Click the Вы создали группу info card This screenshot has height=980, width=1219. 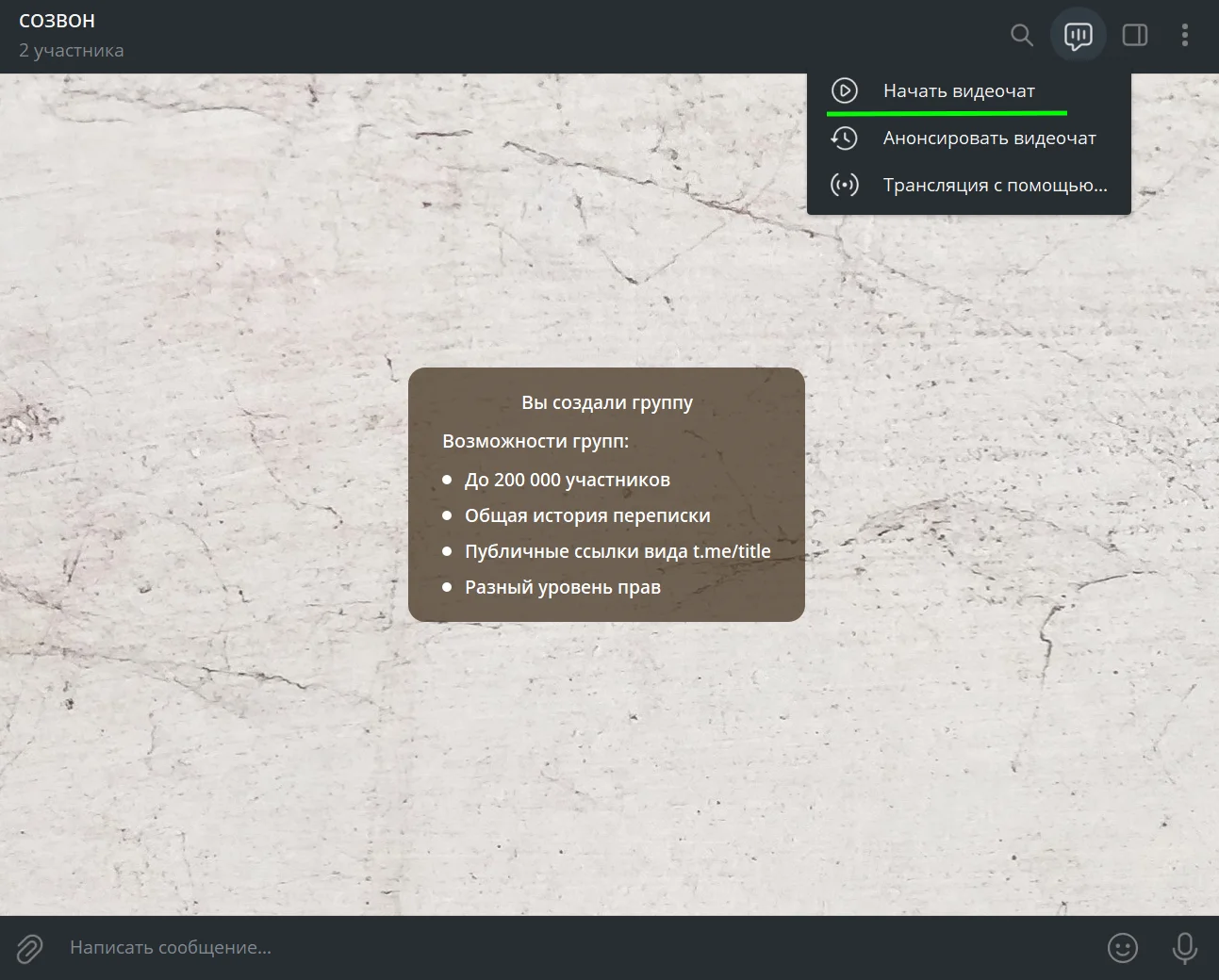click(606, 495)
